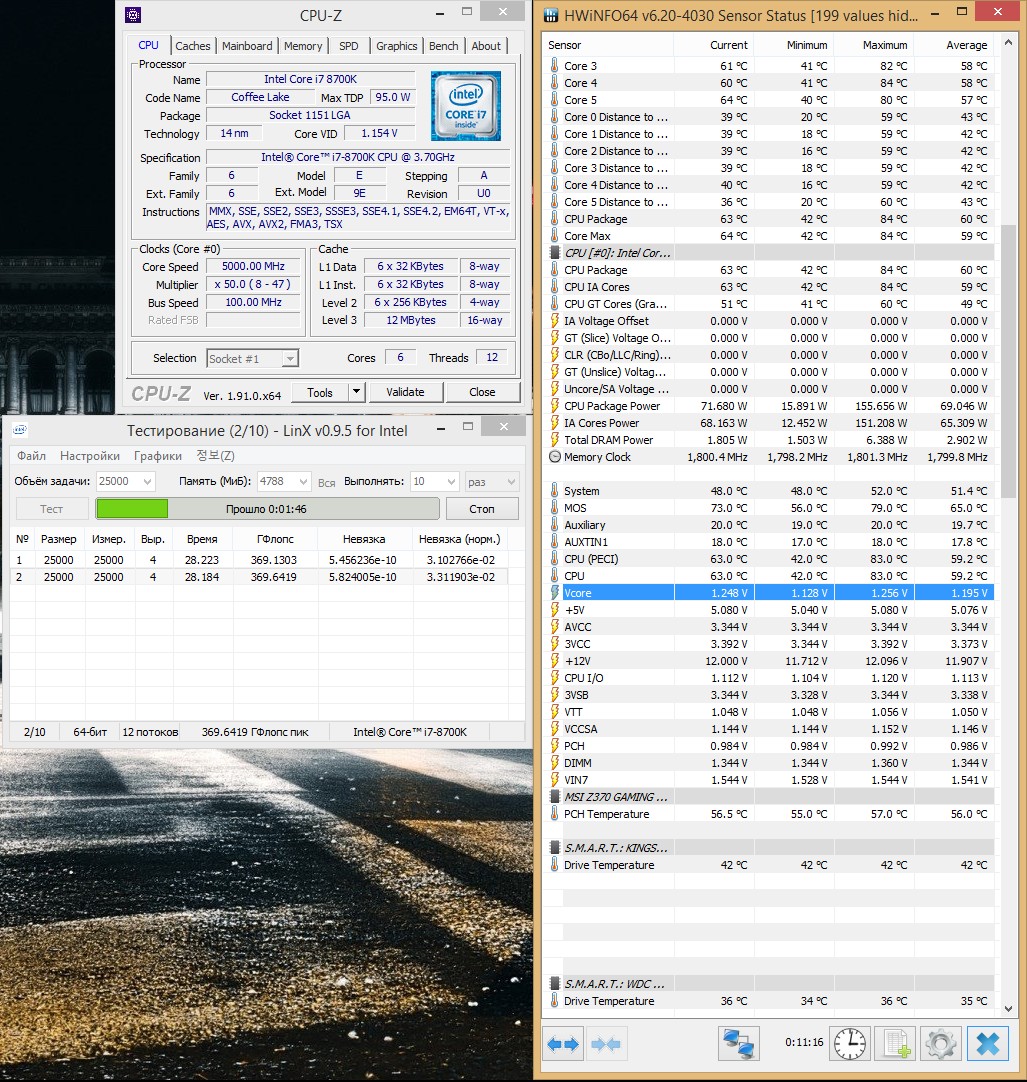Click HWiNFO shrink columns arrows icon
1027x1082 pixels.
pos(605,1044)
